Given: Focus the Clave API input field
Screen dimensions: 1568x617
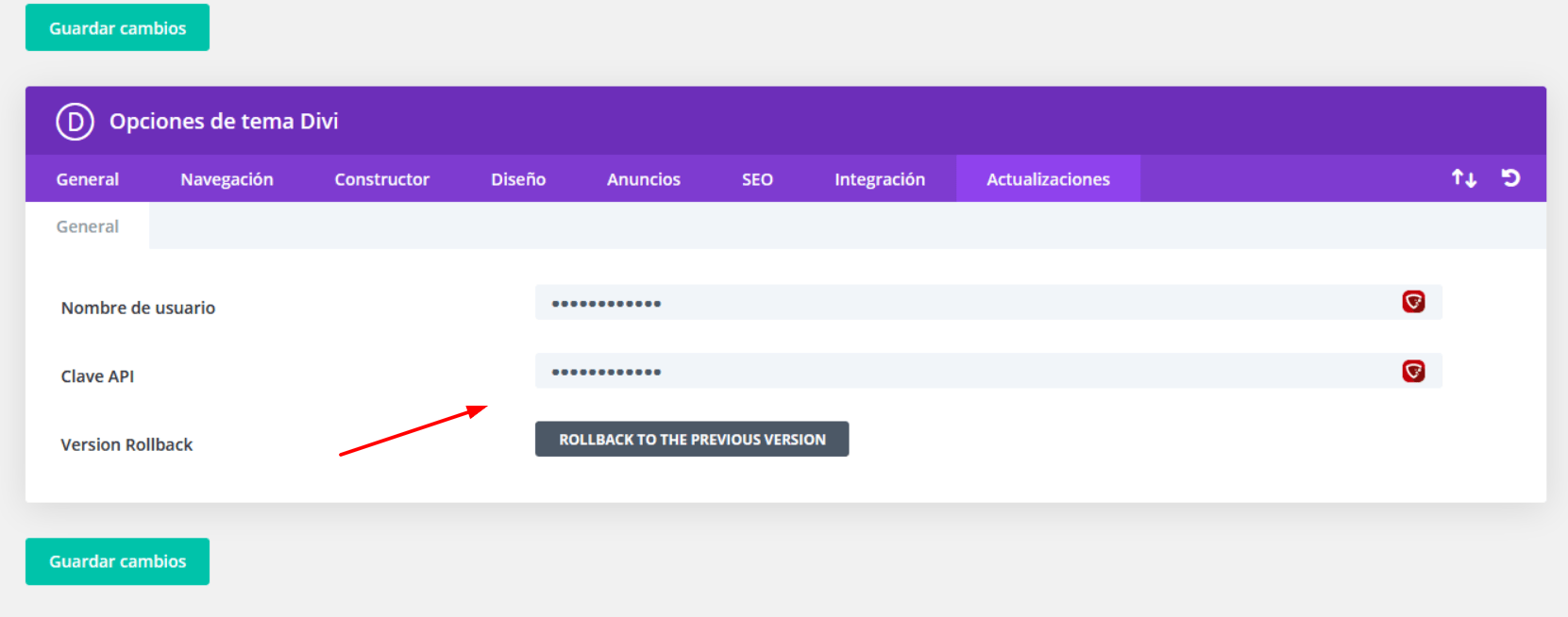Looking at the screenshot, I should pyautogui.click(x=988, y=371).
